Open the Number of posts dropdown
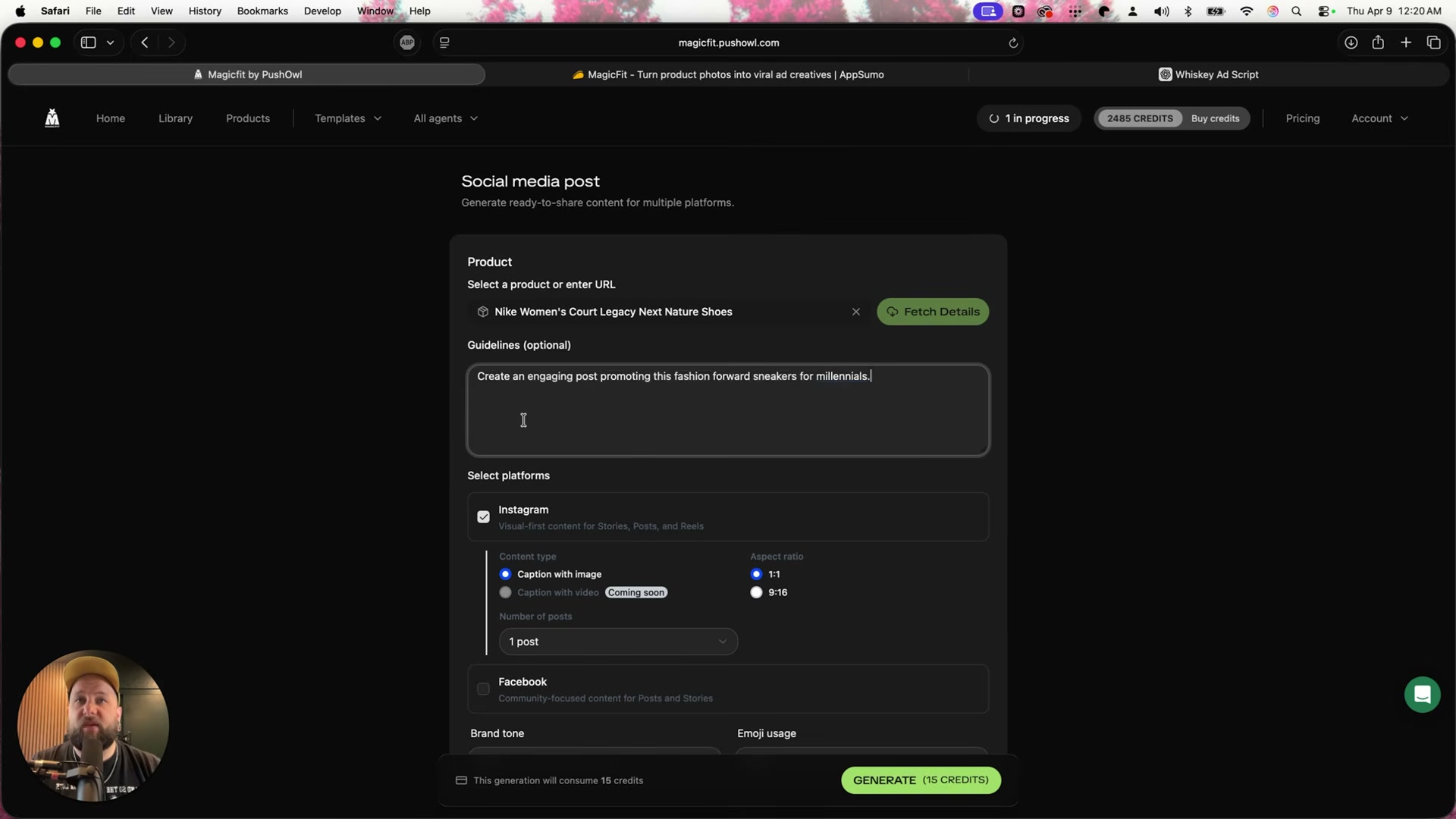 click(x=618, y=641)
